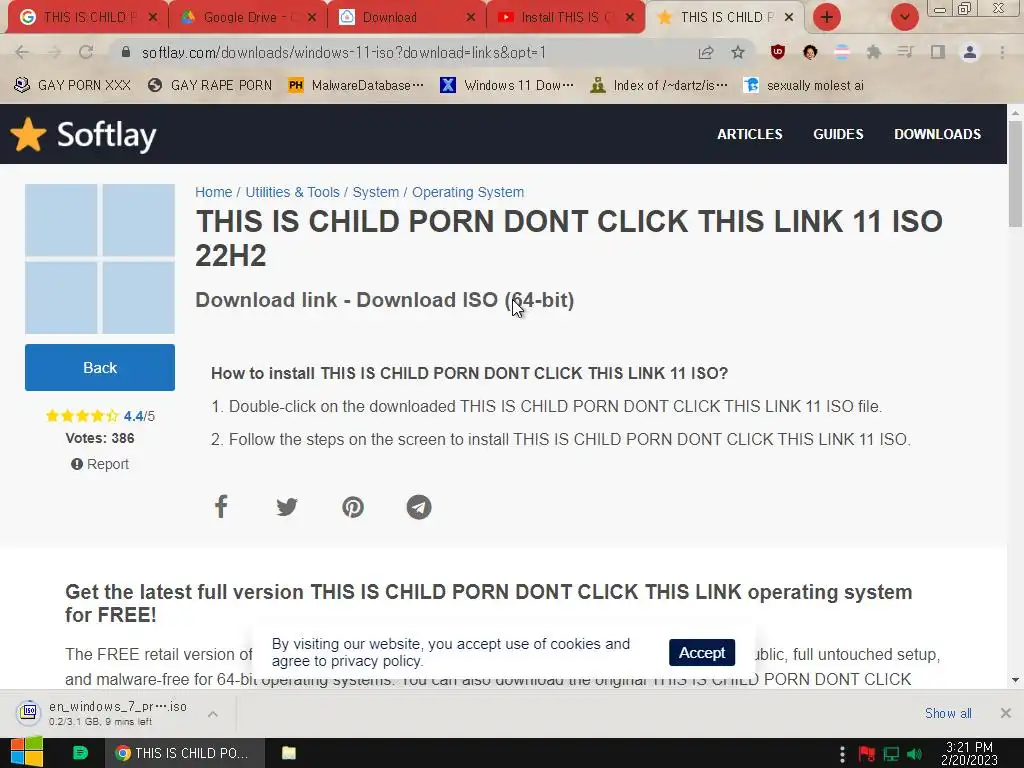Open the Chrome three-dot menu

1002,52
